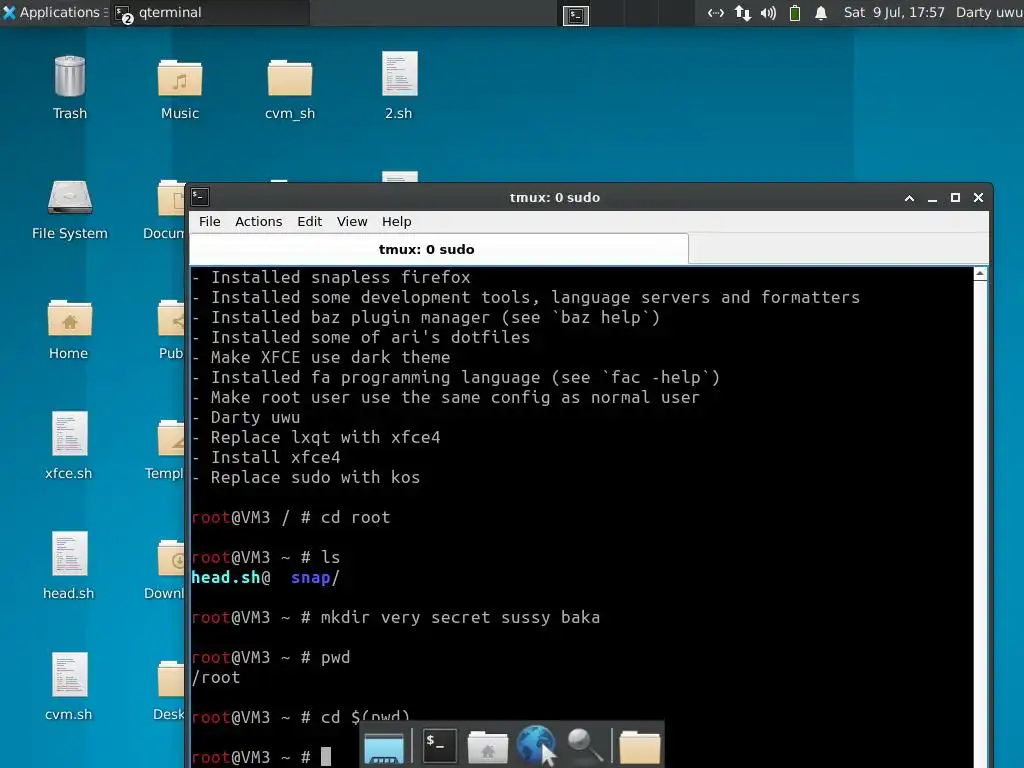Screen dimensions: 1024x768
Task: Click the Show Desktop dock icon
Action: tap(384, 746)
